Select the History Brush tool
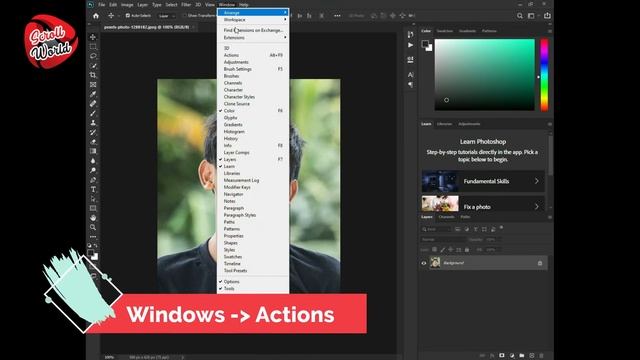Image resolution: width=640 pixels, height=360 pixels. click(x=93, y=132)
